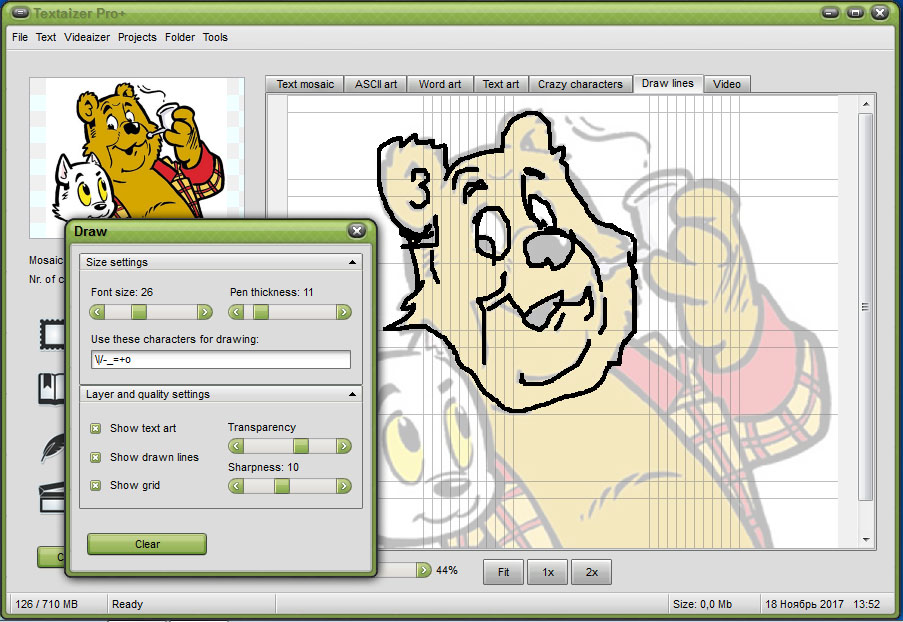The image size is (903, 622).
Task: Increase pen thickness with the right arrow
Action: click(x=344, y=312)
